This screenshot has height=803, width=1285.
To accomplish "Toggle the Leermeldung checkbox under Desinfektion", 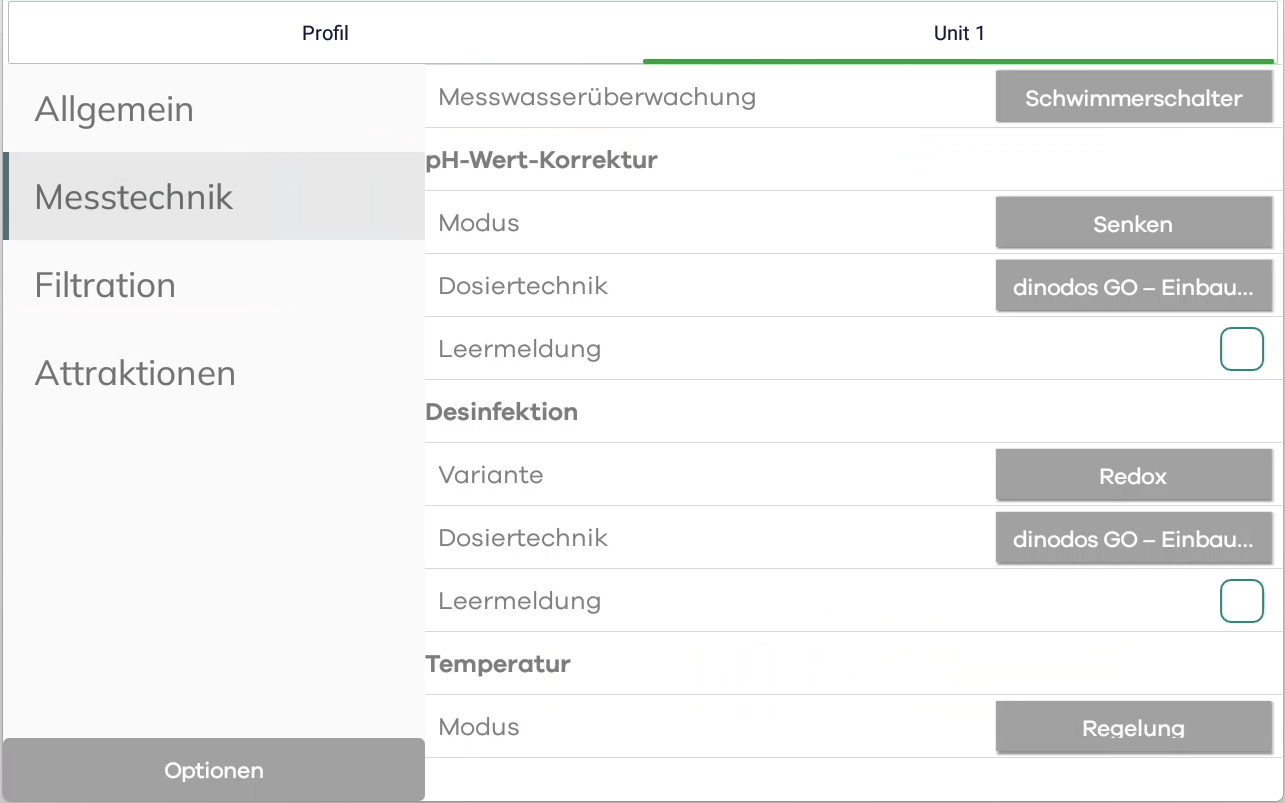I will click(1242, 601).
